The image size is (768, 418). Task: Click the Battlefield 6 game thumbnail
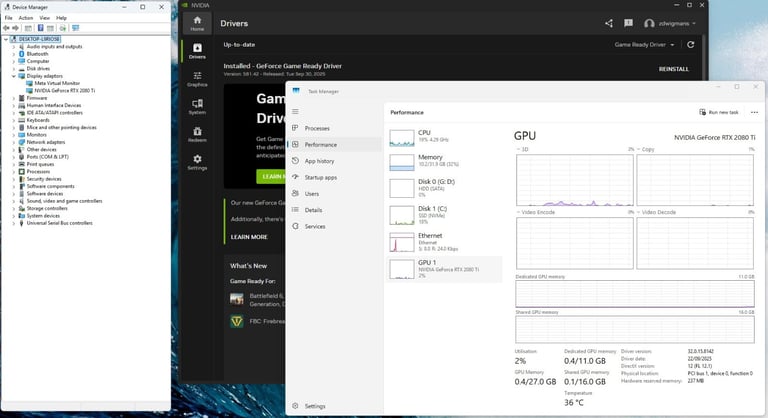(237, 298)
